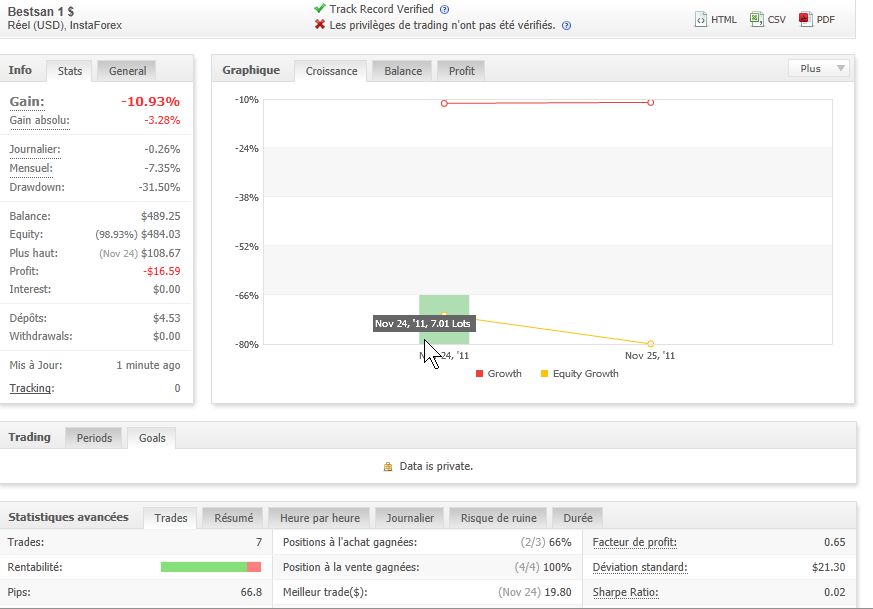Click the $484.03 equity value
This screenshot has height=609, width=873.
[x=160, y=234]
